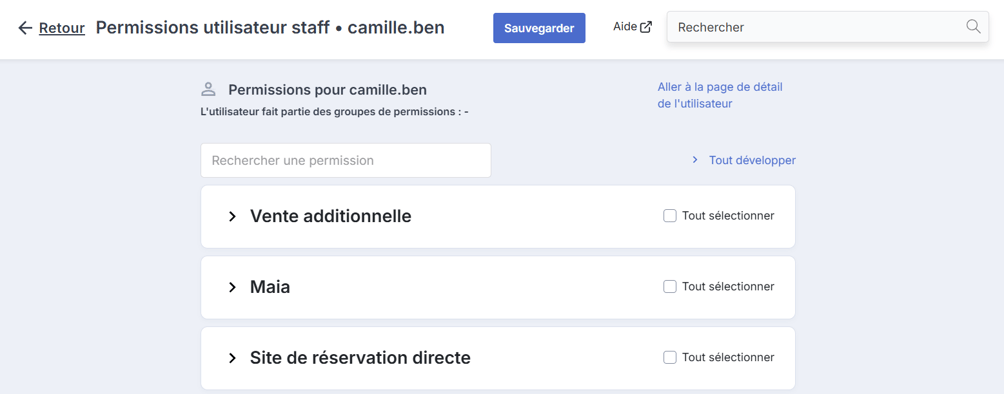Image resolution: width=1004 pixels, height=394 pixels.
Task: Click the Site de réservation directe heading
Action: tap(360, 357)
